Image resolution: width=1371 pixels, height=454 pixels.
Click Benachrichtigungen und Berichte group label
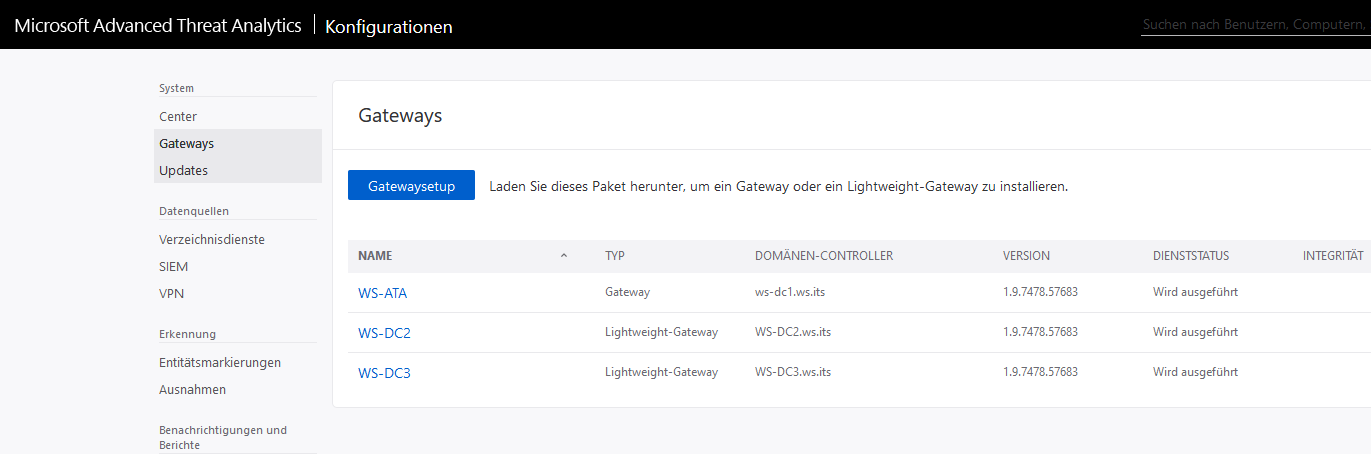[x=223, y=437]
